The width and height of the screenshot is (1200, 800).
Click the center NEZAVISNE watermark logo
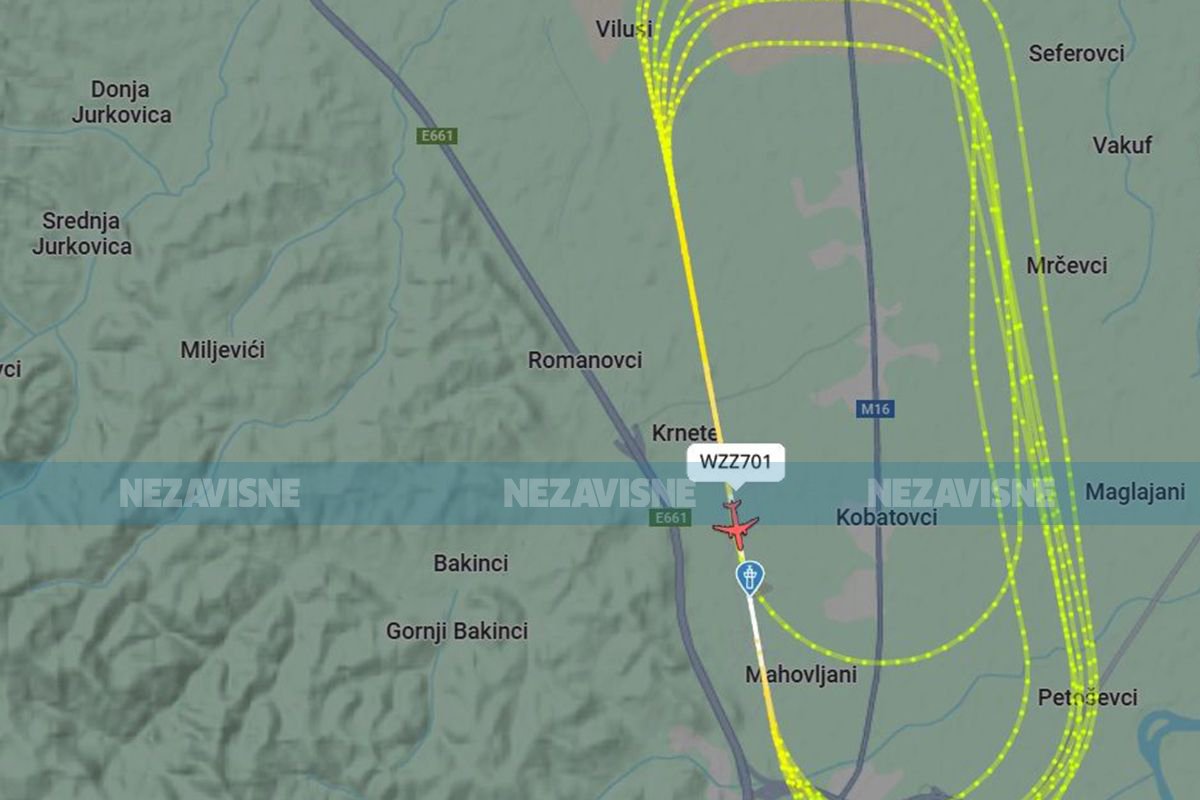[x=598, y=493]
